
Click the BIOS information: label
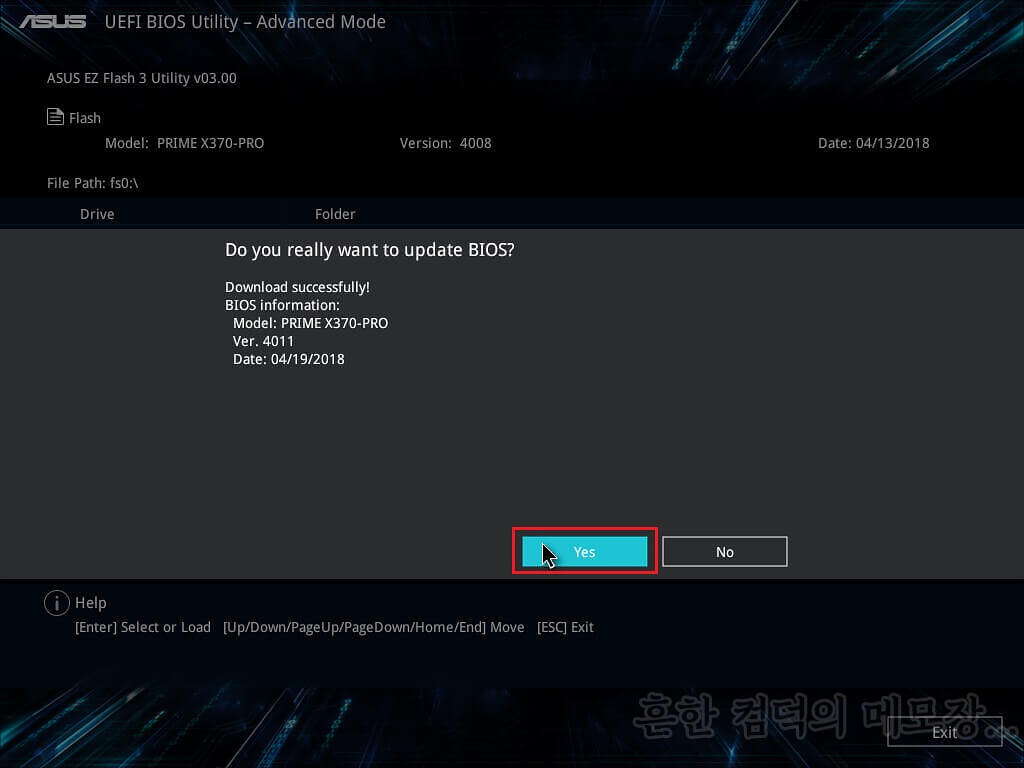click(x=282, y=305)
